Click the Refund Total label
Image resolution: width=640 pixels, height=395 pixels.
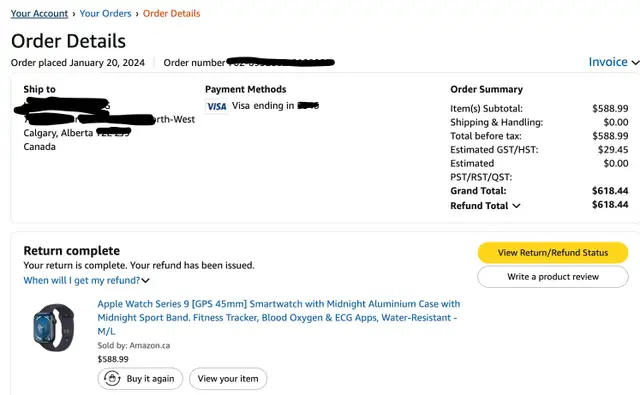[479, 206]
